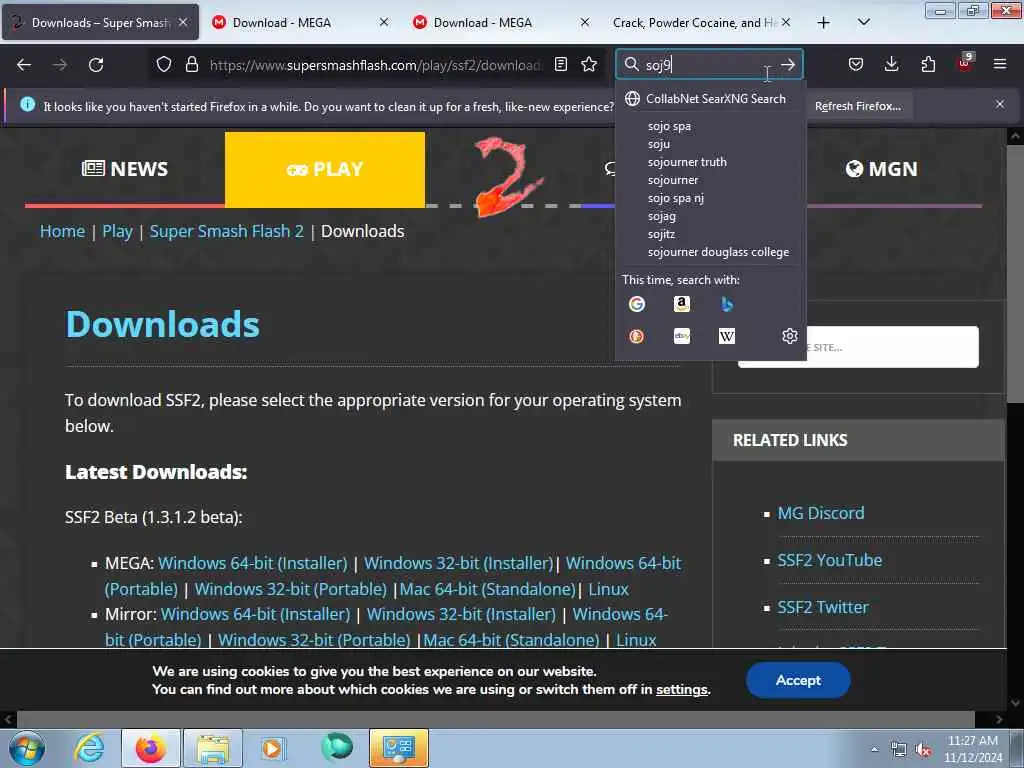Switch to Crack, Powder Cocaine tab
1024x768 pixels.
[x=702, y=23]
